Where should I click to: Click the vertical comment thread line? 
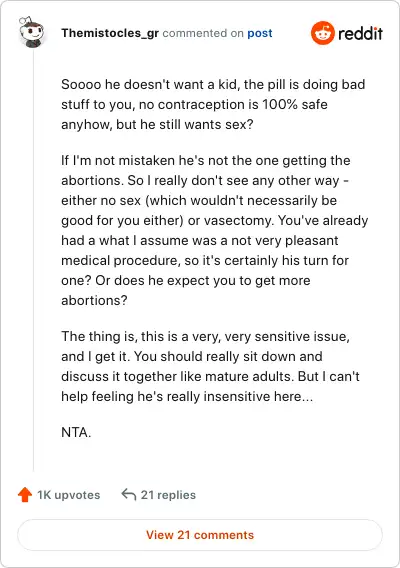coord(33,259)
